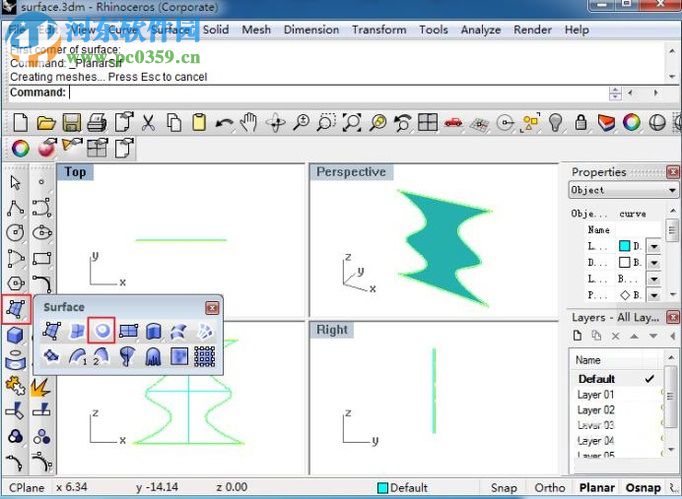Expand the Layer dropdown in Properties

click(654, 247)
